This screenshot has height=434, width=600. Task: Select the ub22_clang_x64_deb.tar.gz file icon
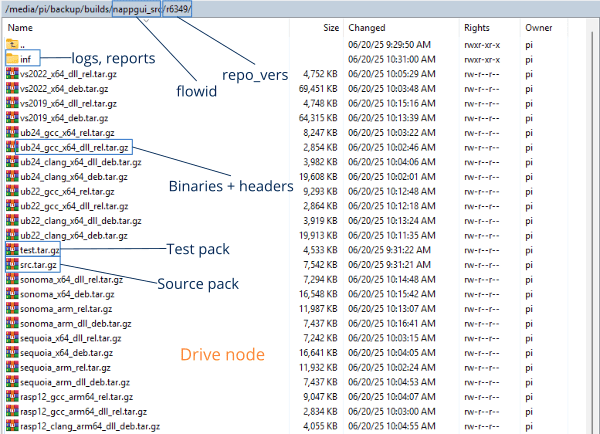click(x=12, y=235)
